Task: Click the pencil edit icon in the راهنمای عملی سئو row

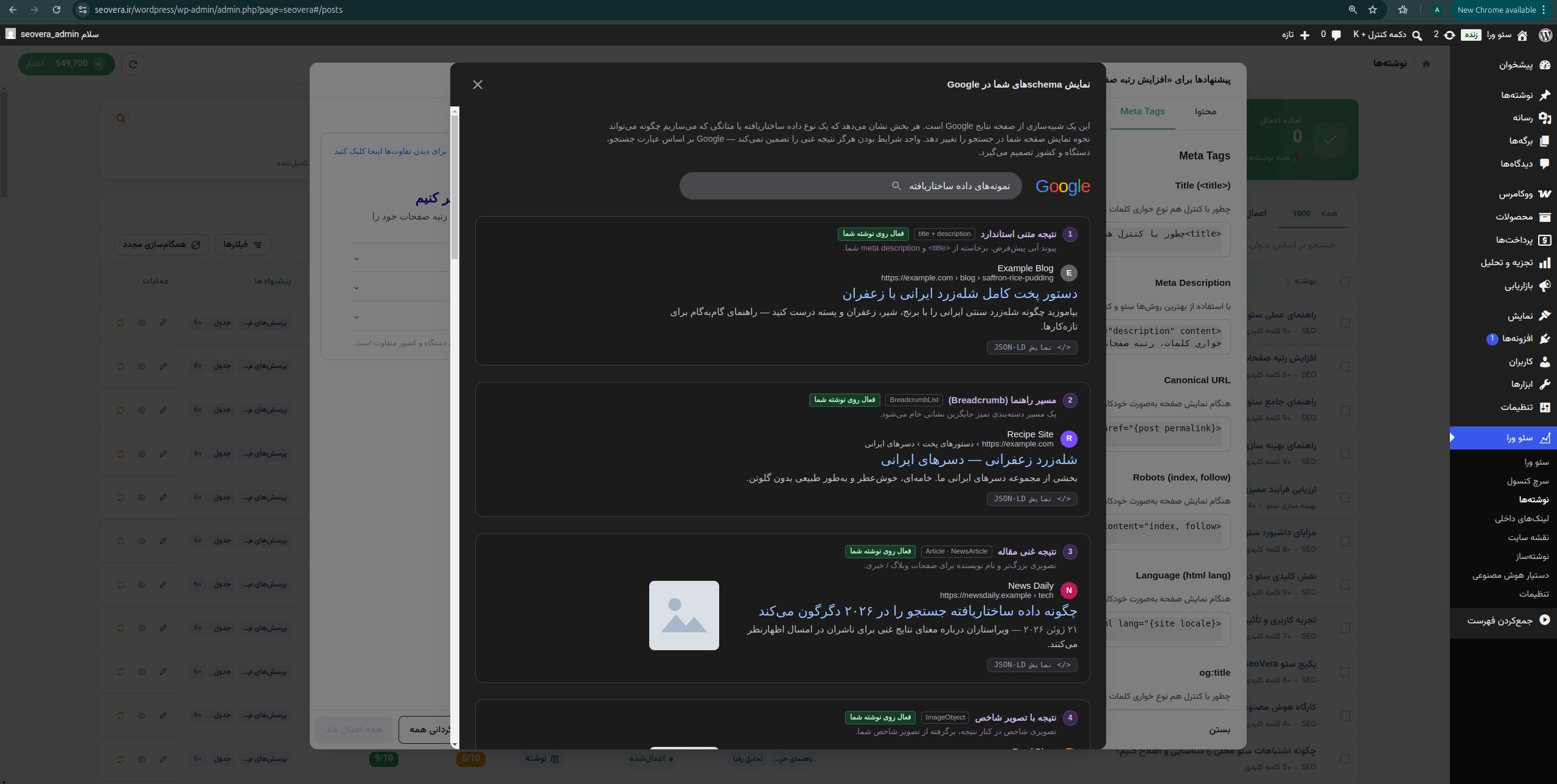Action: (163, 322)
